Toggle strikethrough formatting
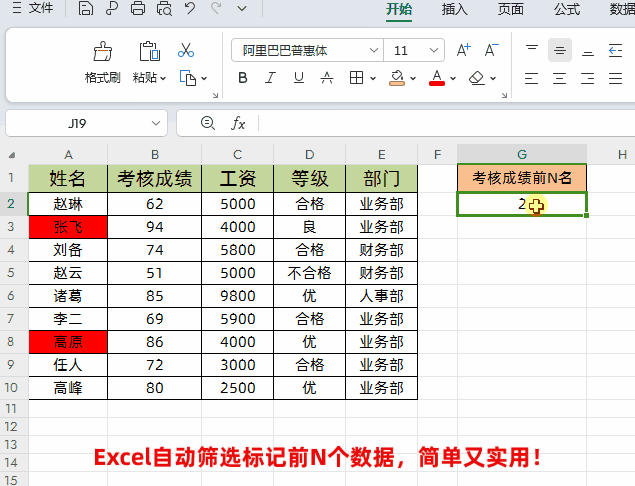This screenshot has width=635, height=486. tap(327, 78)
